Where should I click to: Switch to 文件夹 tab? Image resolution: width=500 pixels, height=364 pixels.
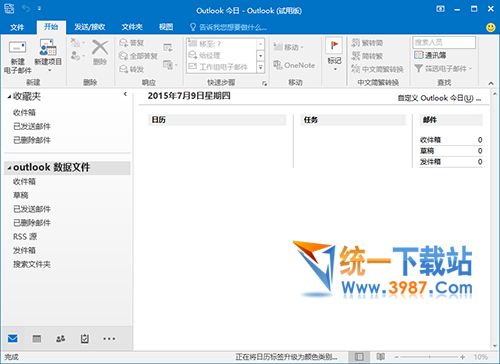(132, 27)
